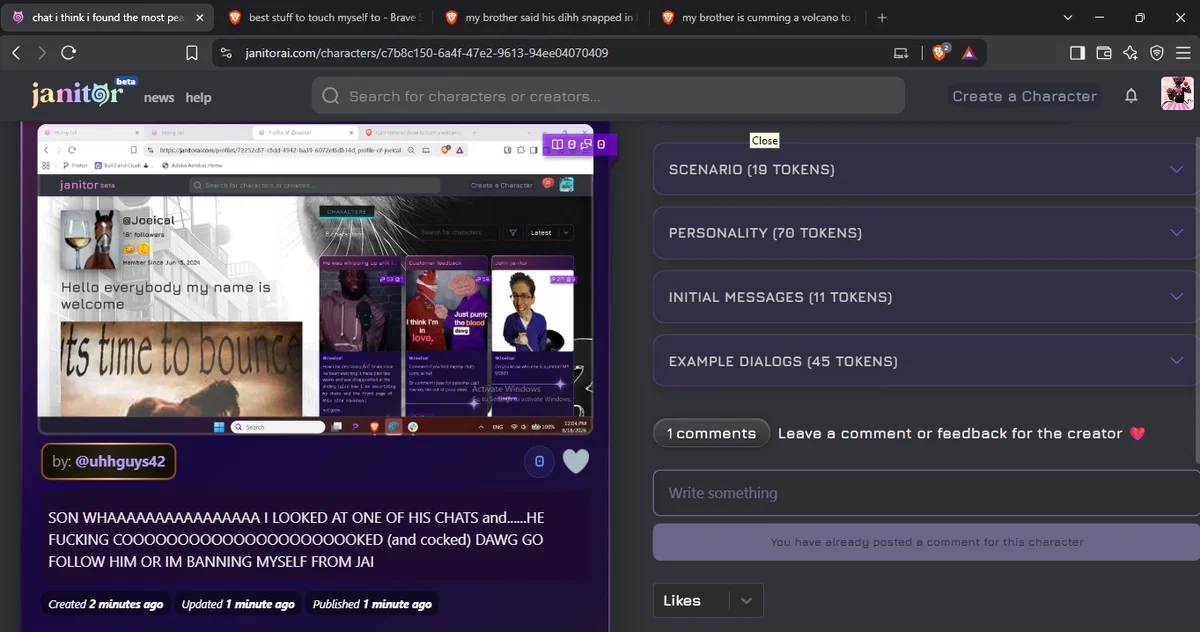Switch to 'my brother said his' tab
This screenshot has height=632, width=1200.
point(540,18)
